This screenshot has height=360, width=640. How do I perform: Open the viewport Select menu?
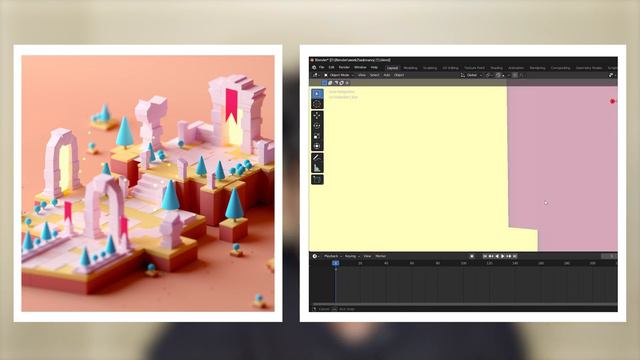pyautogui.click(x=374, y=75)
